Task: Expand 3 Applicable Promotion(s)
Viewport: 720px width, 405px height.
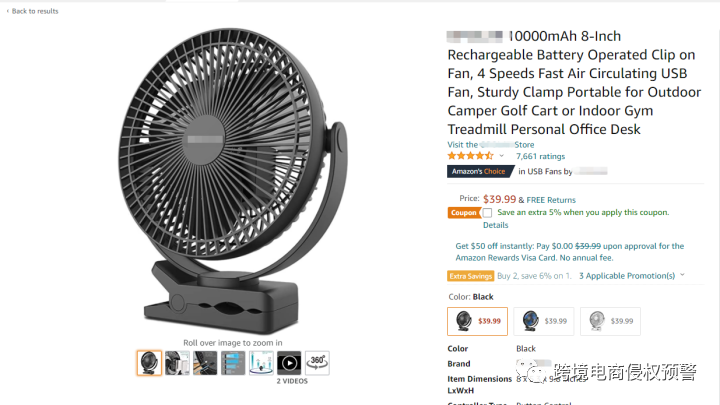Action: (631, 276)
